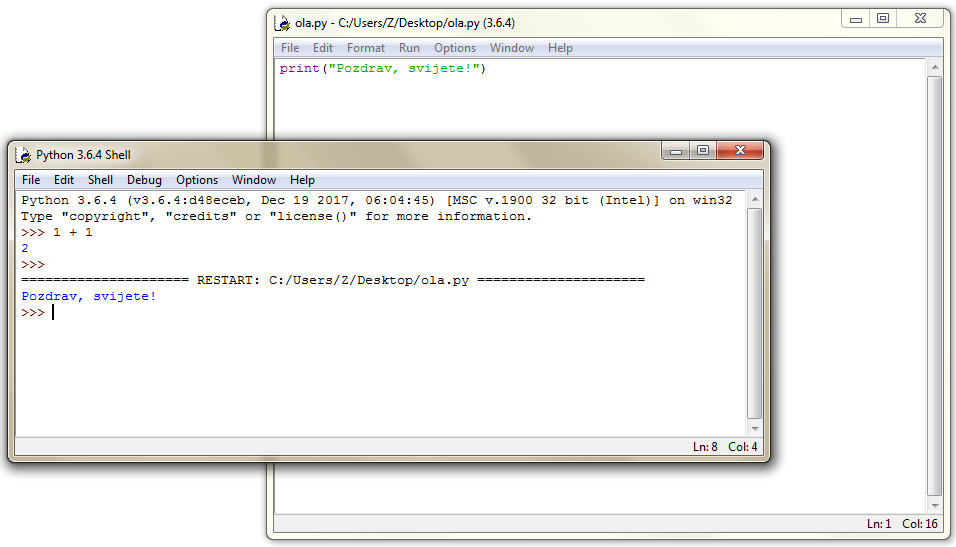Expand the Options menu in the editor

(x=455, y=48)
